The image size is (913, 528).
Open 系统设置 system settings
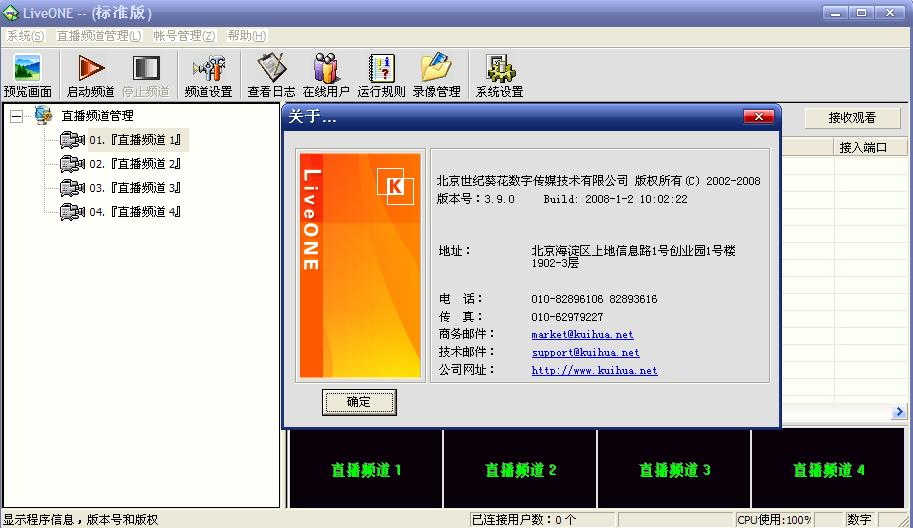click(x=499, y=76)
